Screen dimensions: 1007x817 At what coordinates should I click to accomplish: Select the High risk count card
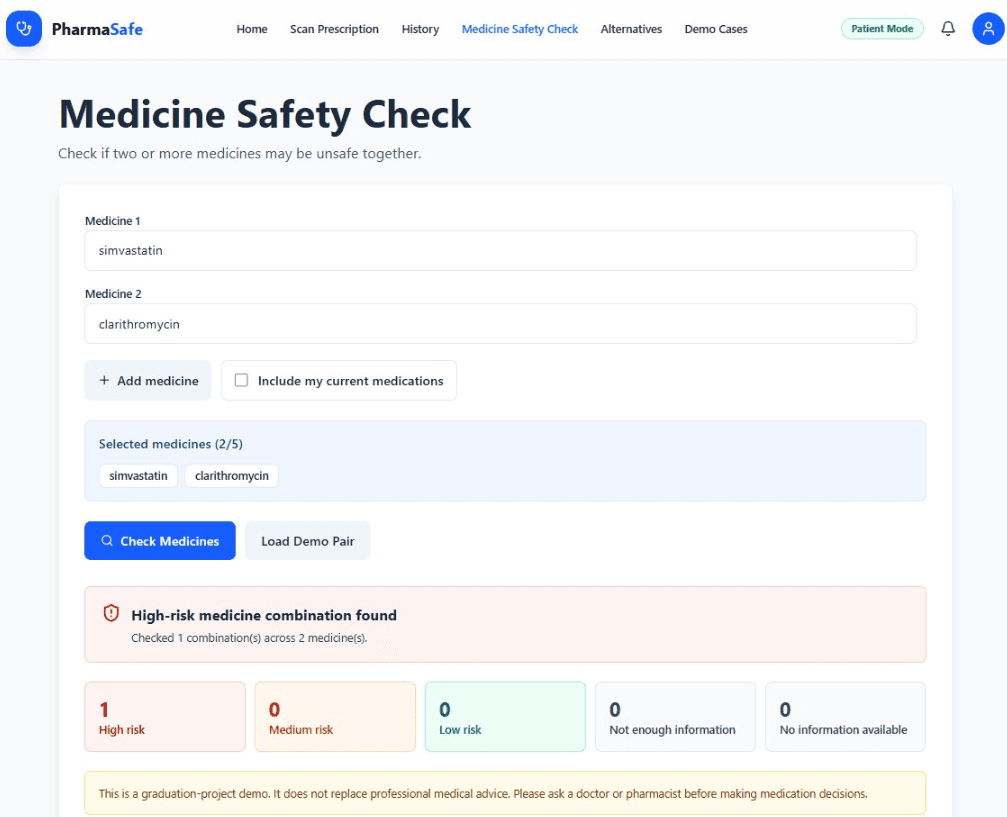click(165, 717)
